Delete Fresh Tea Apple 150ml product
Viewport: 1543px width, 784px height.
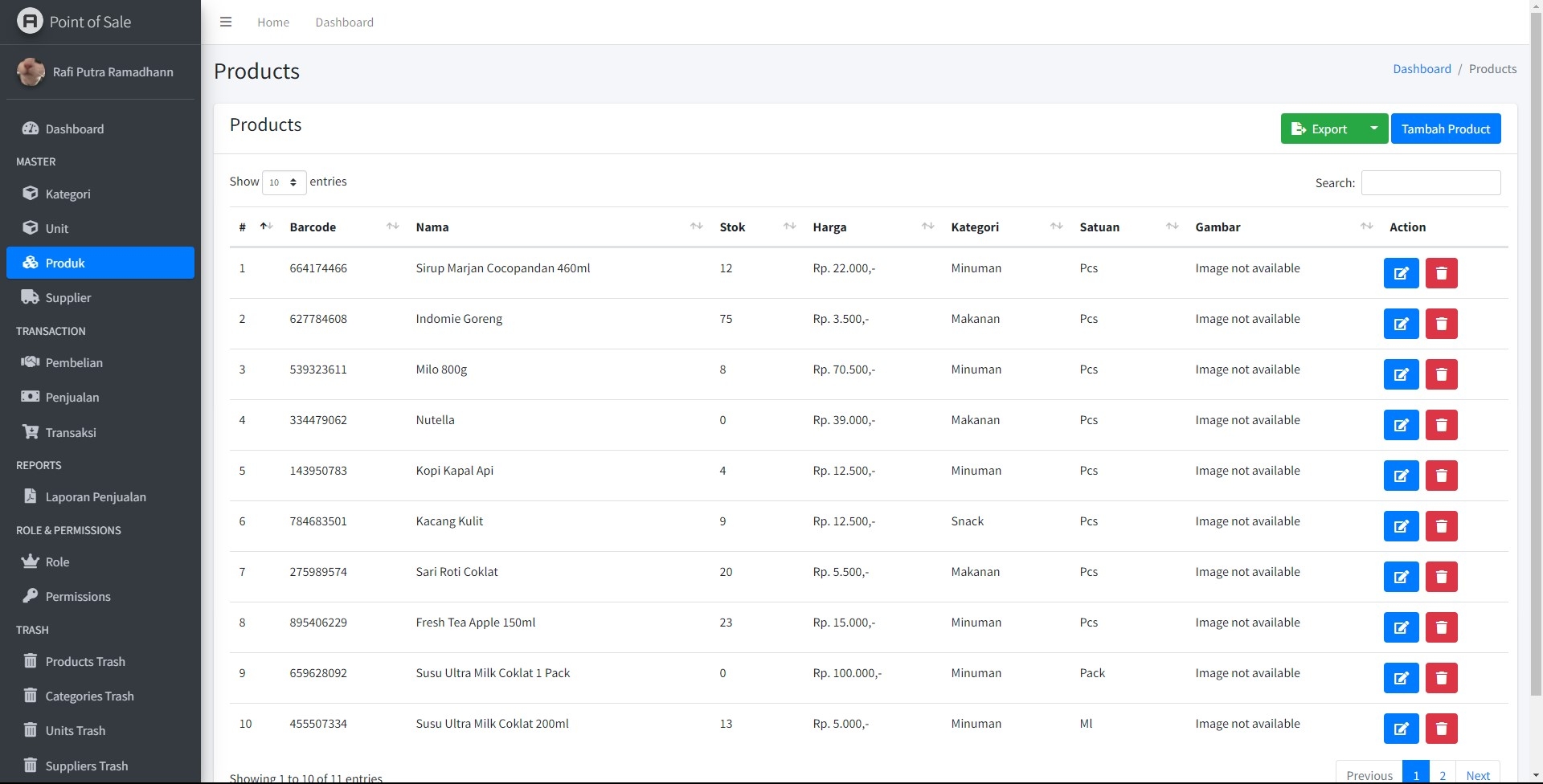tap(1441, 627)
